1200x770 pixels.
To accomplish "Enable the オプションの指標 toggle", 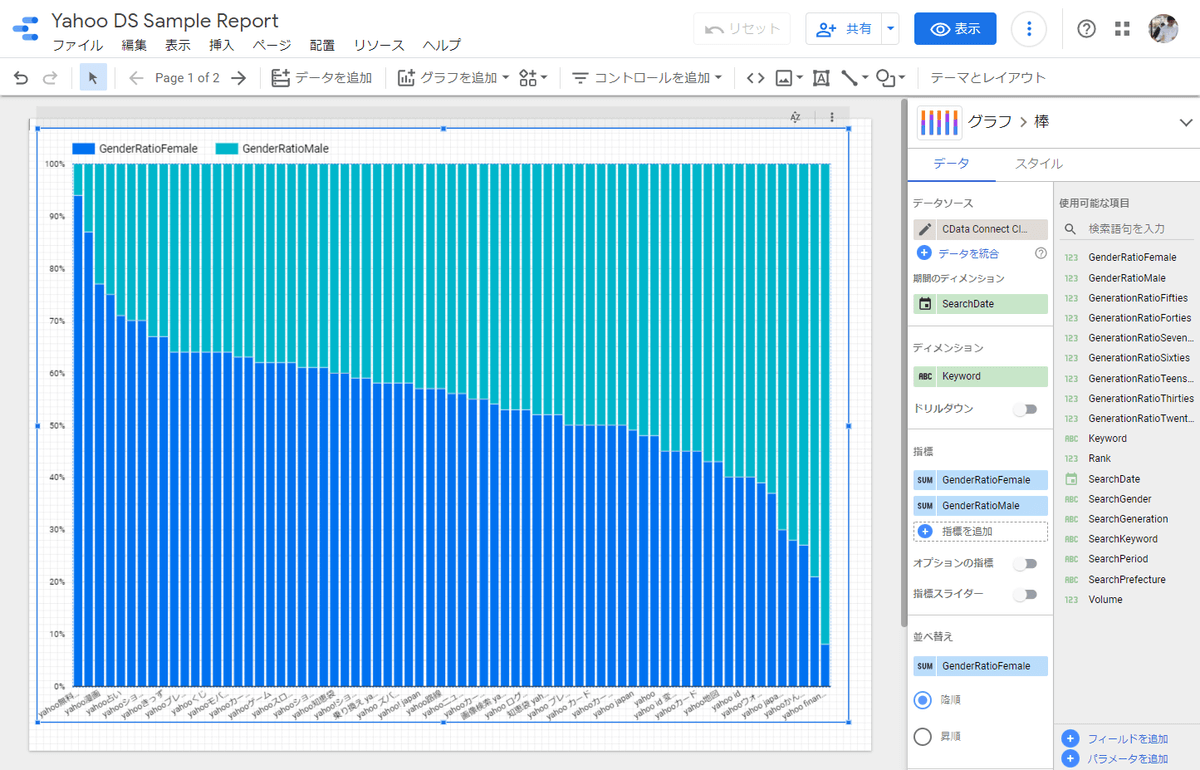I will click(1024, 563).
